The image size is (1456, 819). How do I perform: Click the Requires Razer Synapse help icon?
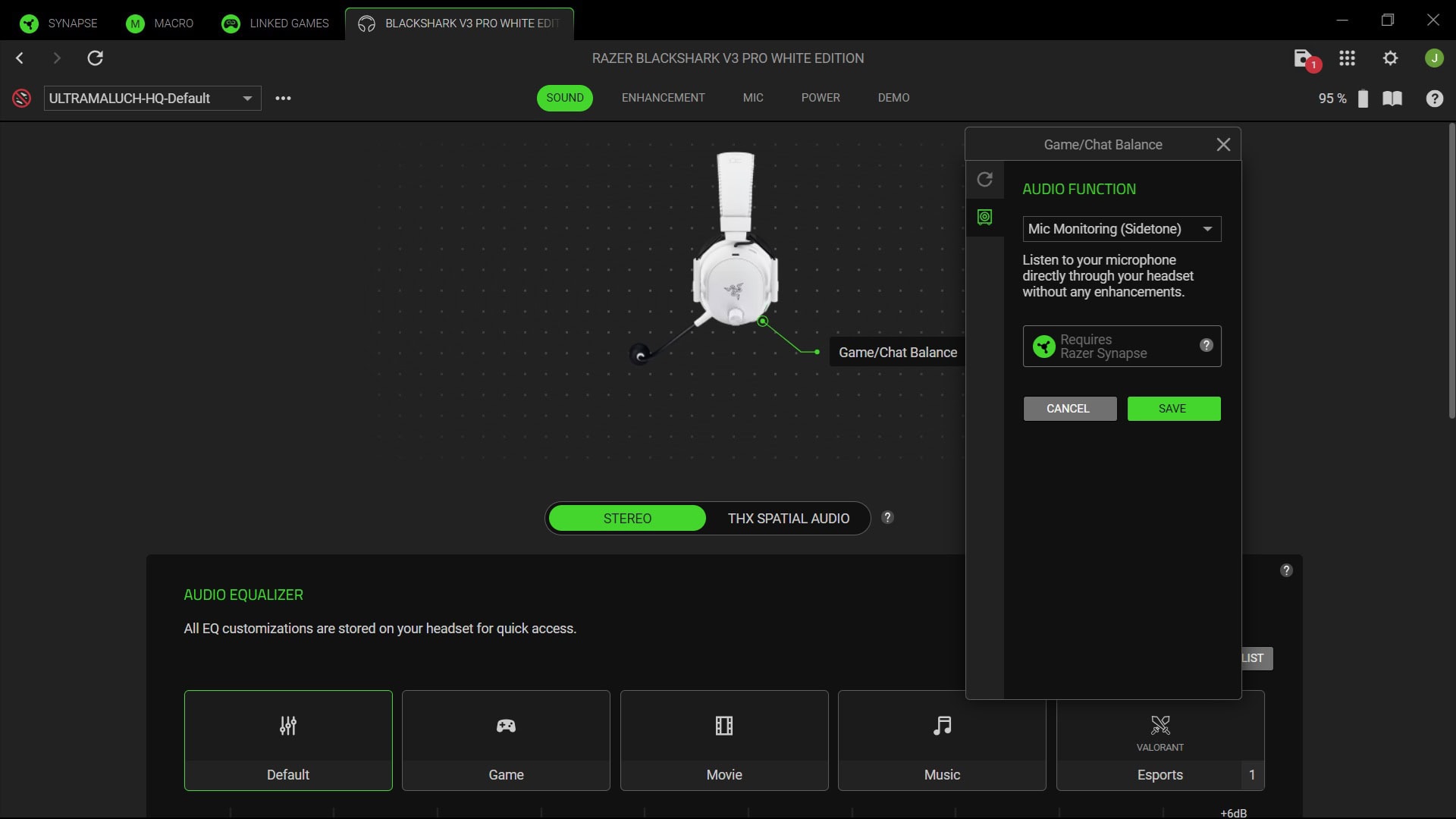(1207, 345)
